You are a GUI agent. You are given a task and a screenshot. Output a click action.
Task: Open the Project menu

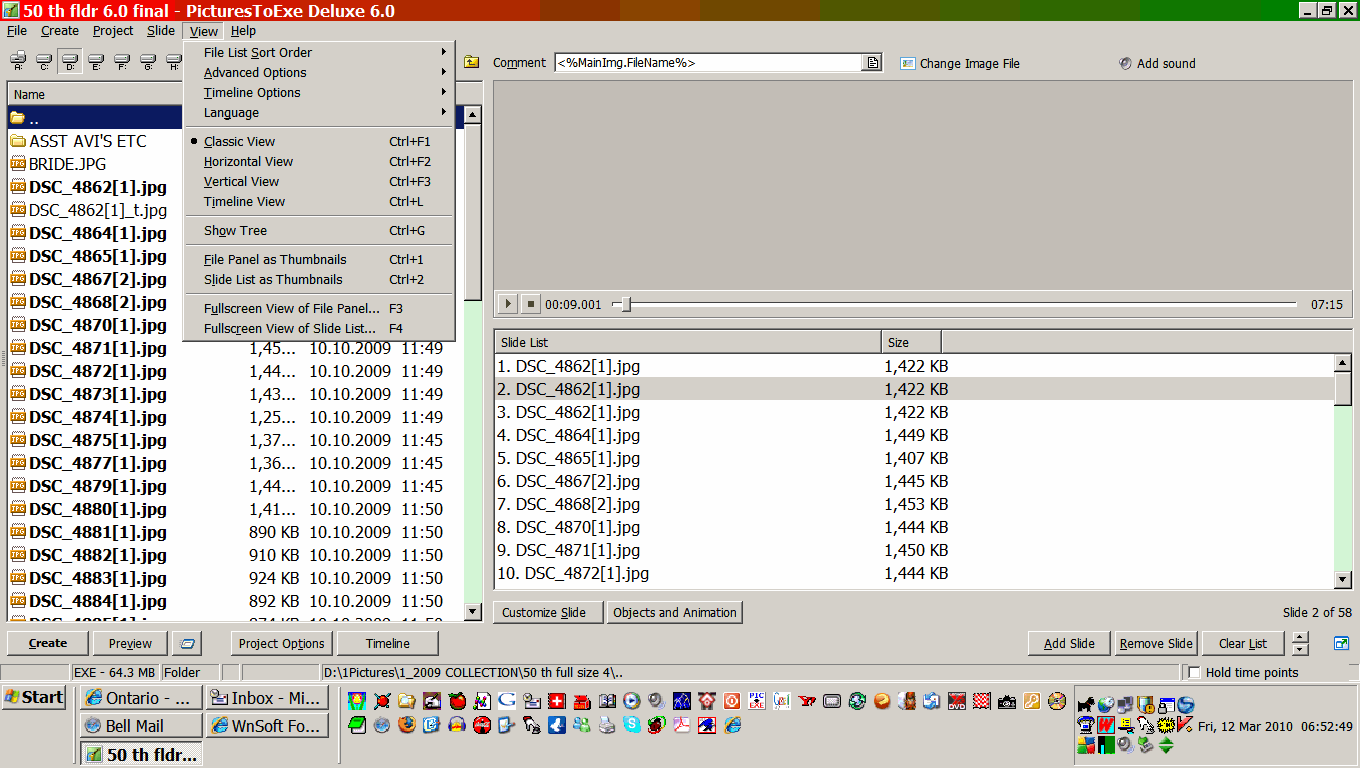(x=113, y=31)
